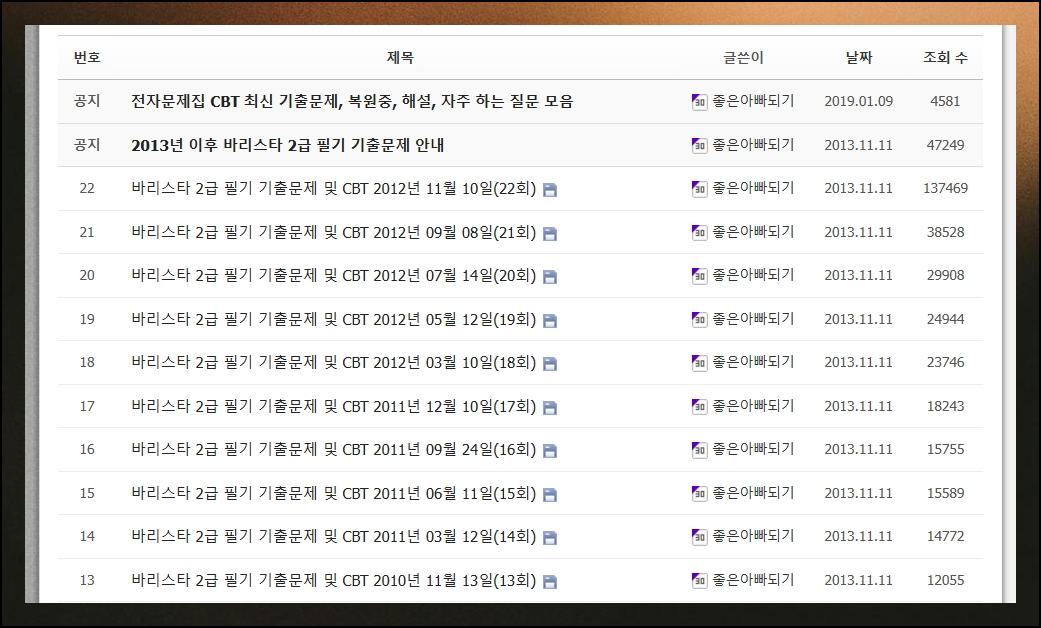
Task: Click author 좋은아빠되기 on row 13
Action: (753, 580)
